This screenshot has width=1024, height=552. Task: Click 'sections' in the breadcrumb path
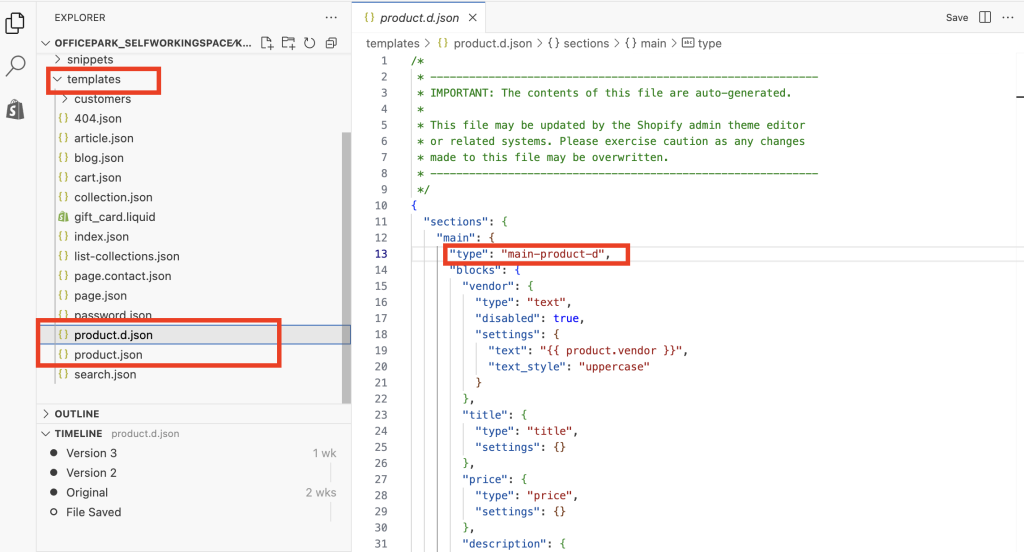point(586,43)
